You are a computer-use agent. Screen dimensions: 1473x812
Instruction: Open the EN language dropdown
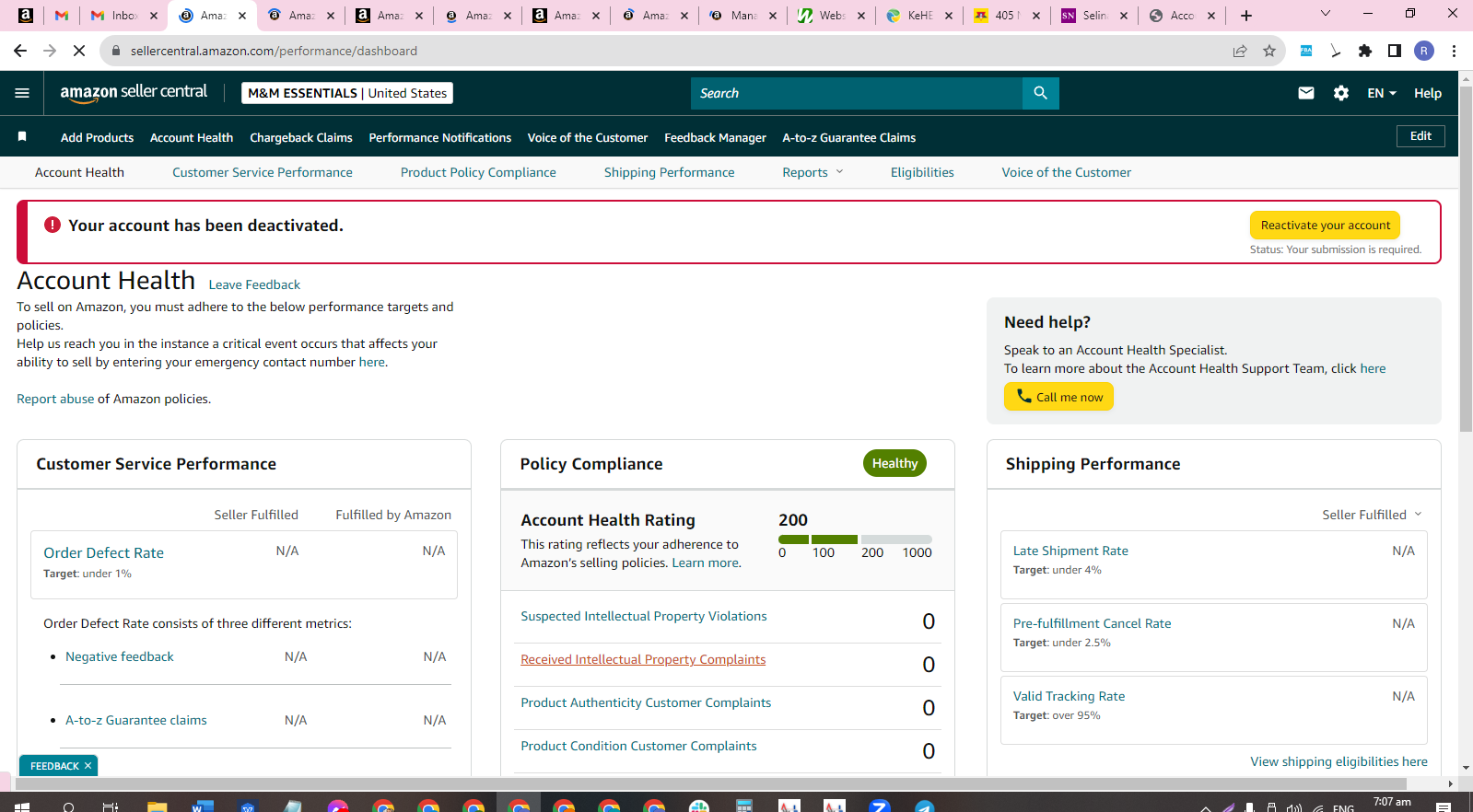[x=1382, y=93]
